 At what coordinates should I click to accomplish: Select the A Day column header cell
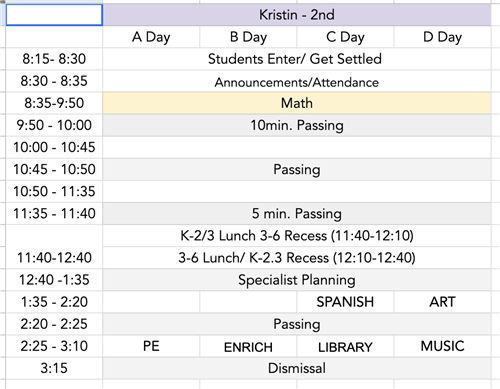tap(151, 37)
